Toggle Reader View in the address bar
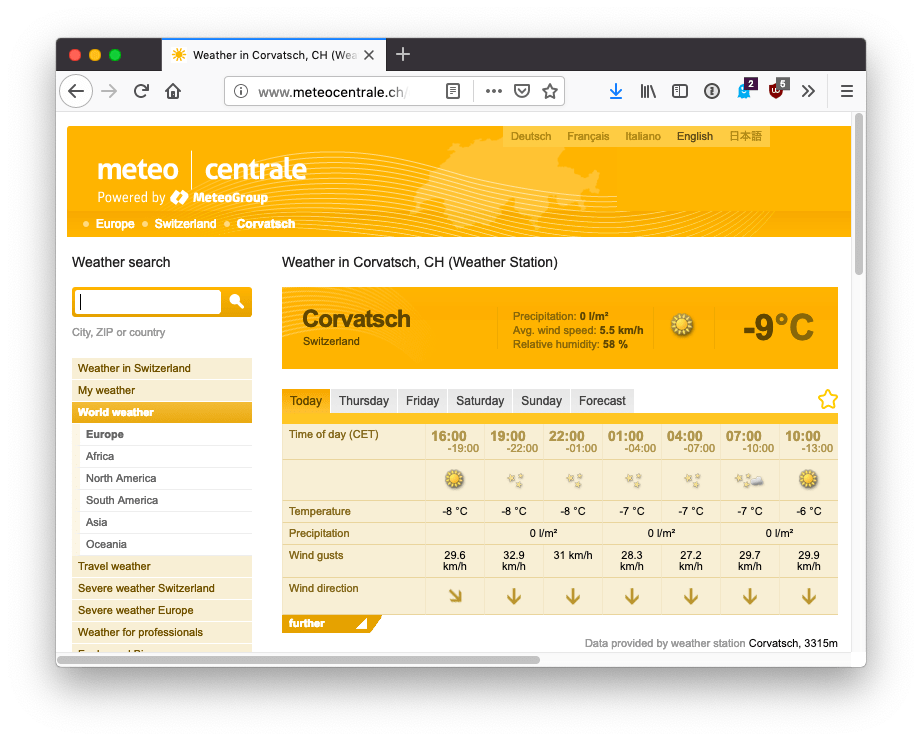 click(x=453, y=91)
